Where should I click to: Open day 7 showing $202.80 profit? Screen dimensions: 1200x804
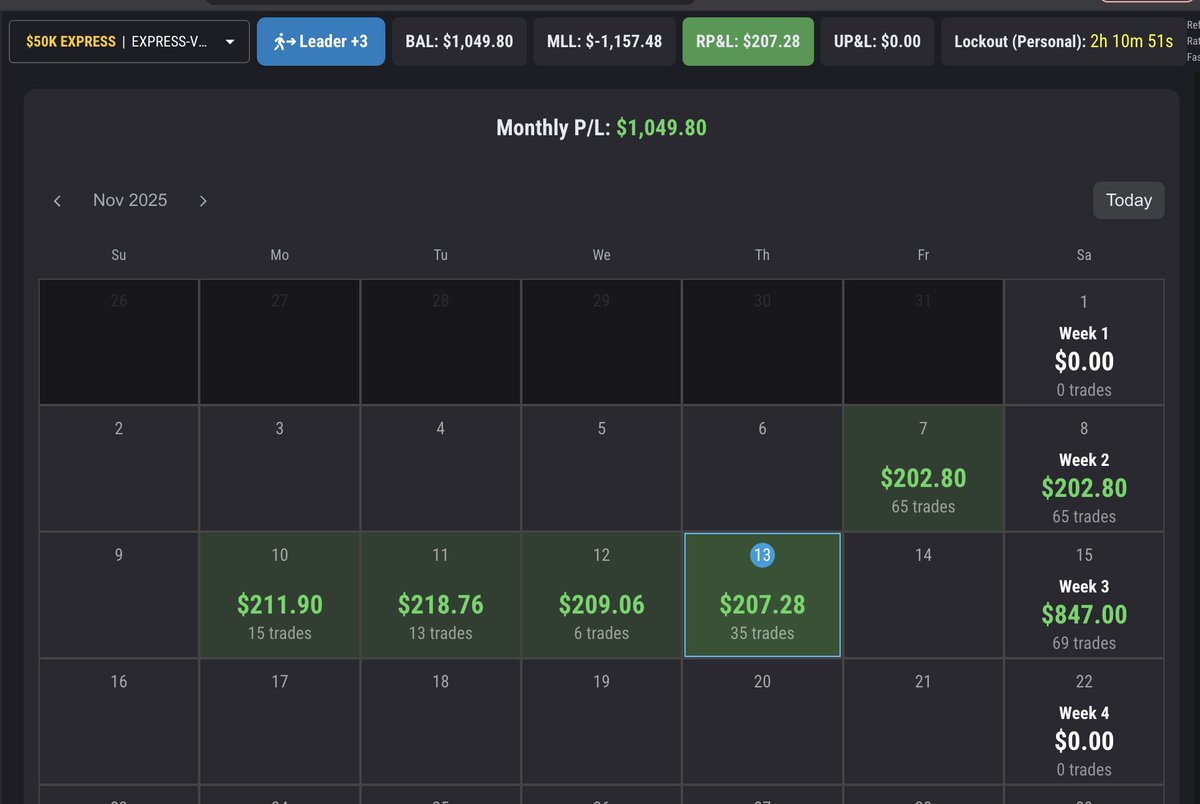[923, 468]
